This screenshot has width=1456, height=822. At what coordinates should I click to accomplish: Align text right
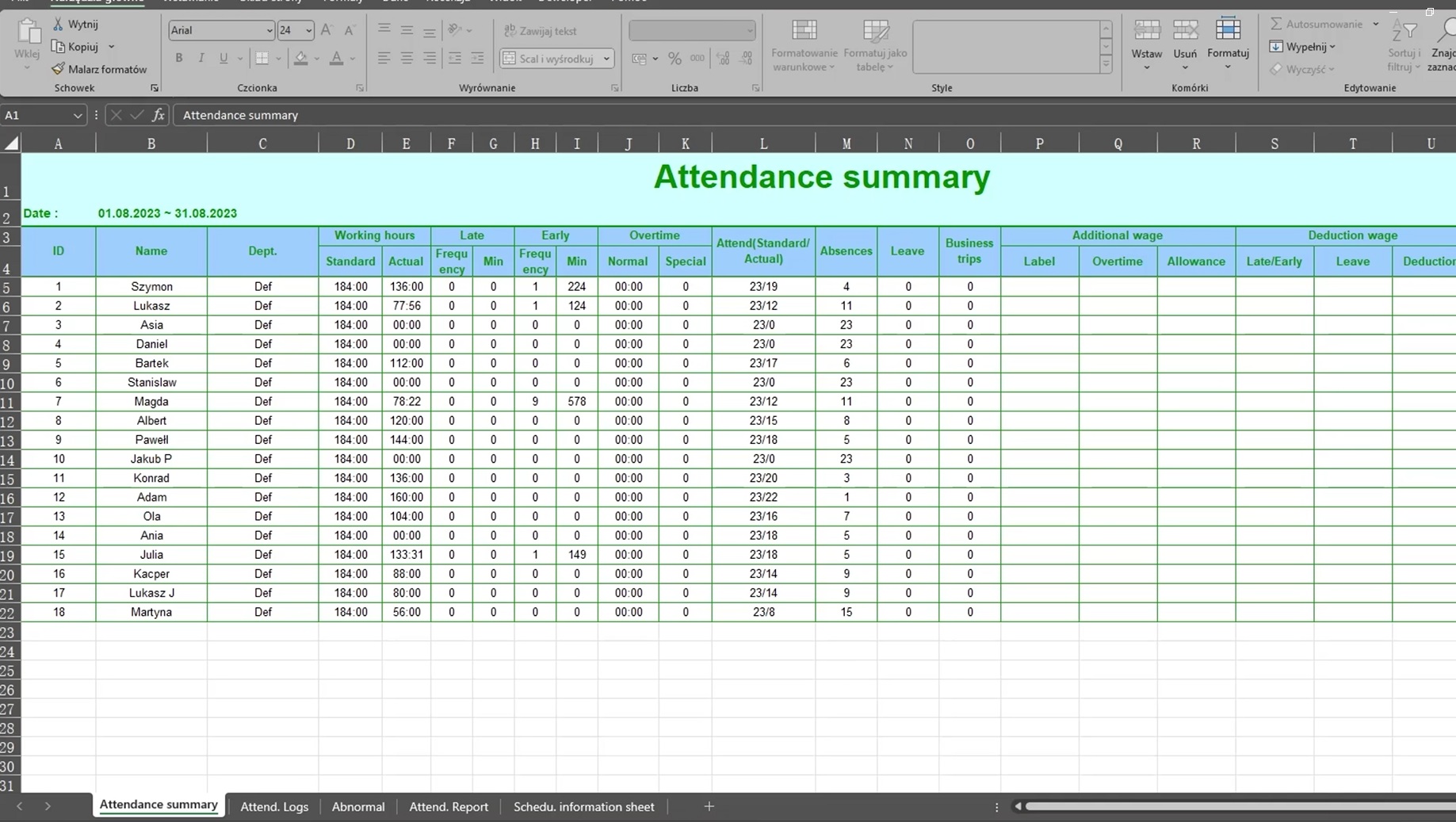point(429,58)
